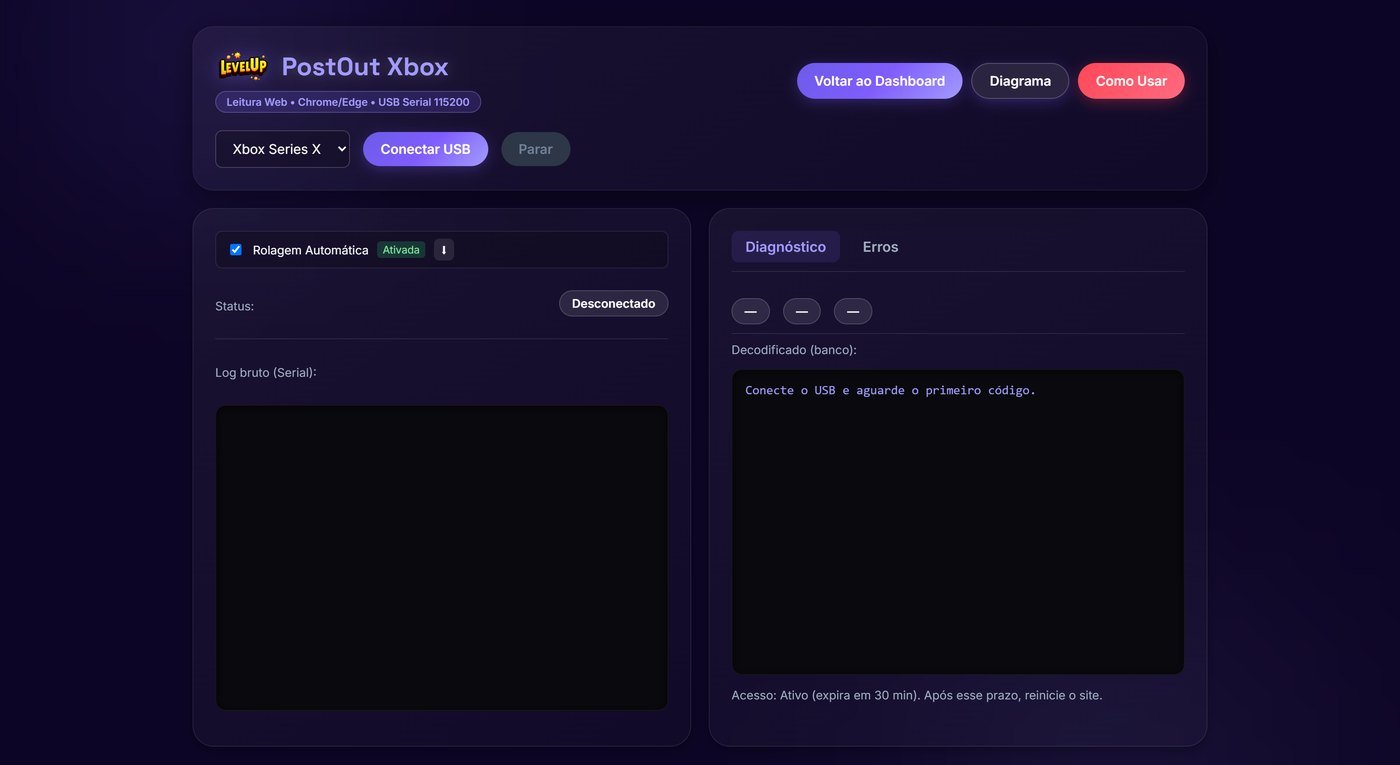Screen dimensions: 1400x765
Task: Toggle the Rolagem Automática checkbox
Action: [x=236, y=250]
